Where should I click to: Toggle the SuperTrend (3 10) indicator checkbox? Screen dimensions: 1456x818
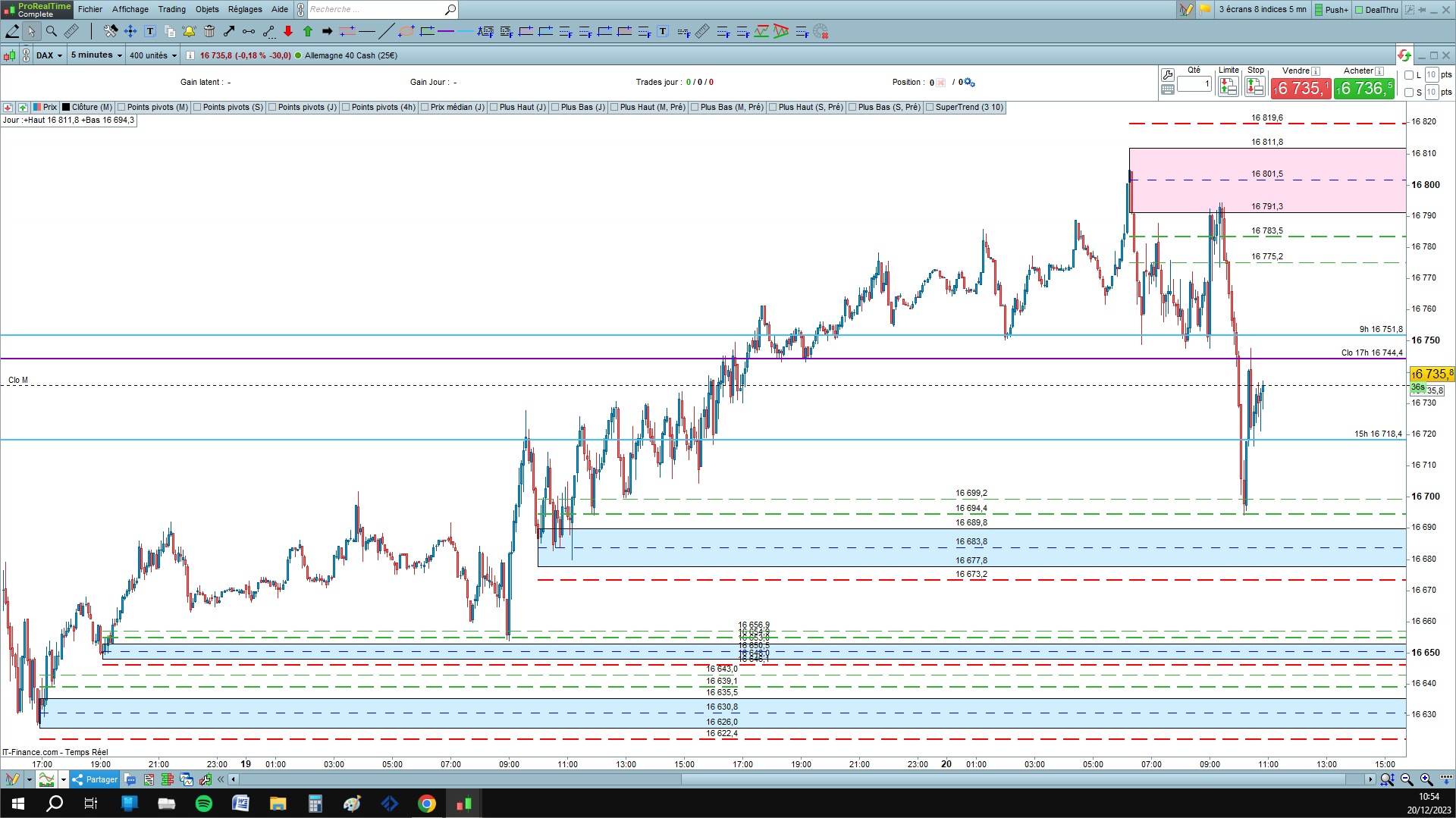click(930, 108)
